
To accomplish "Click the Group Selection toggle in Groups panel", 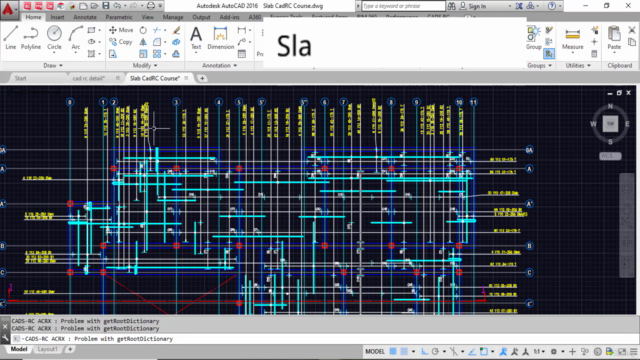I will pos(549,53).
